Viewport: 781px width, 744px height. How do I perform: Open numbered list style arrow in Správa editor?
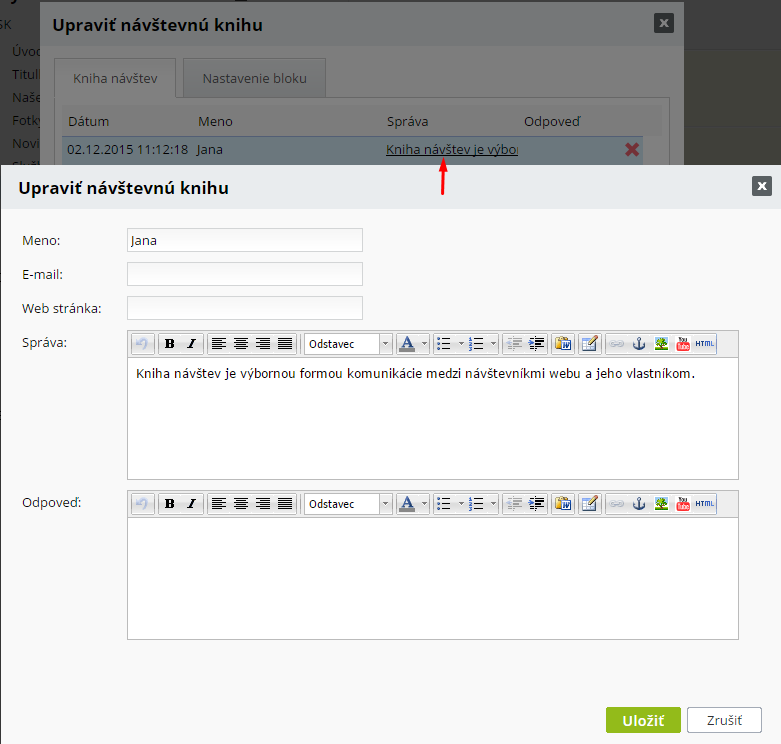(493, 344)
